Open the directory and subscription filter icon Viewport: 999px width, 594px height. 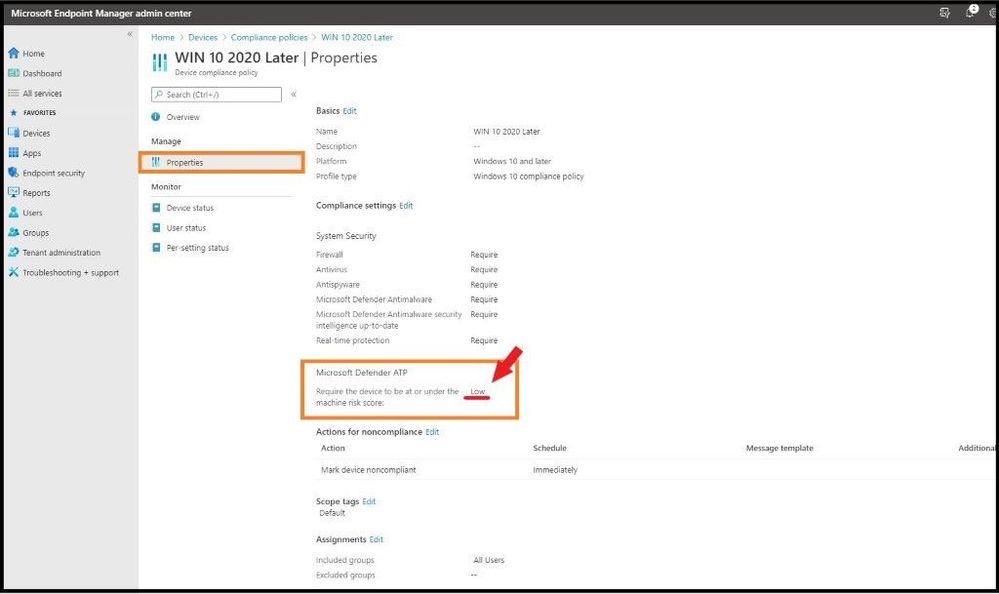point(945,13)
